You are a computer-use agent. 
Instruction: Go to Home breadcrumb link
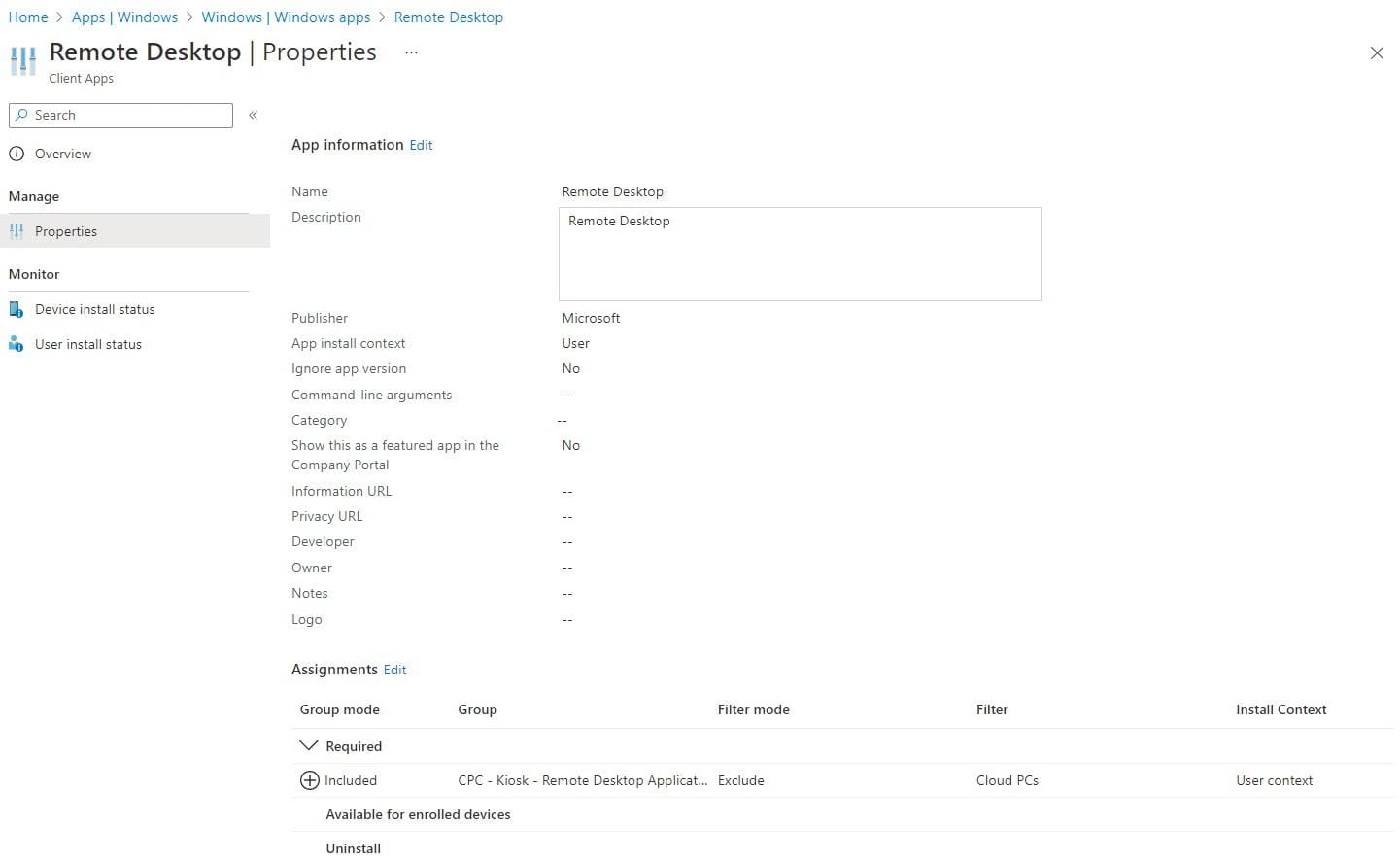tap(28, 17)
